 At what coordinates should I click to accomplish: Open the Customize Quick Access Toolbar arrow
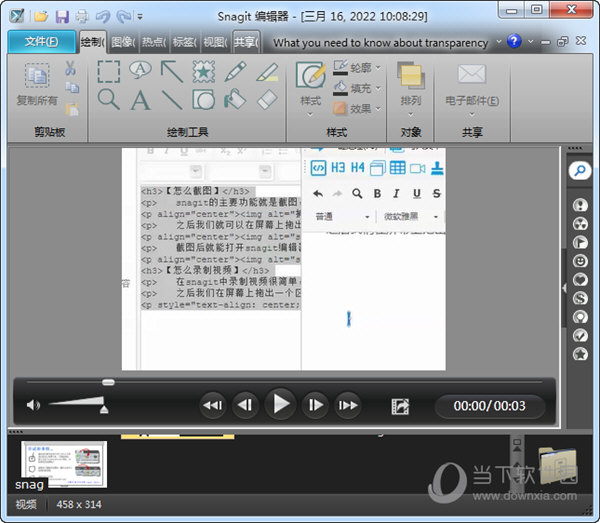140,17
